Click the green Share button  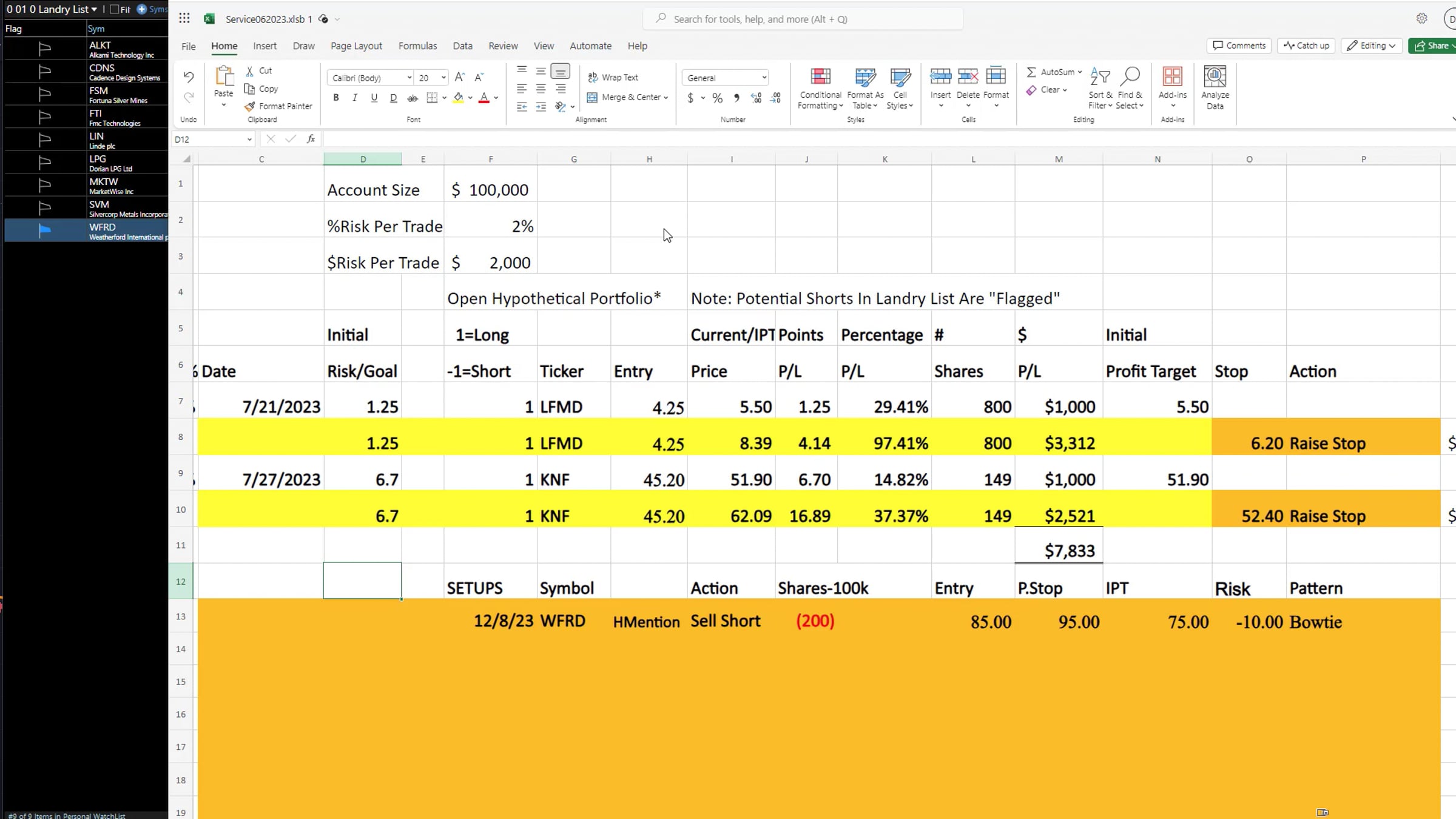point(1432,45)
